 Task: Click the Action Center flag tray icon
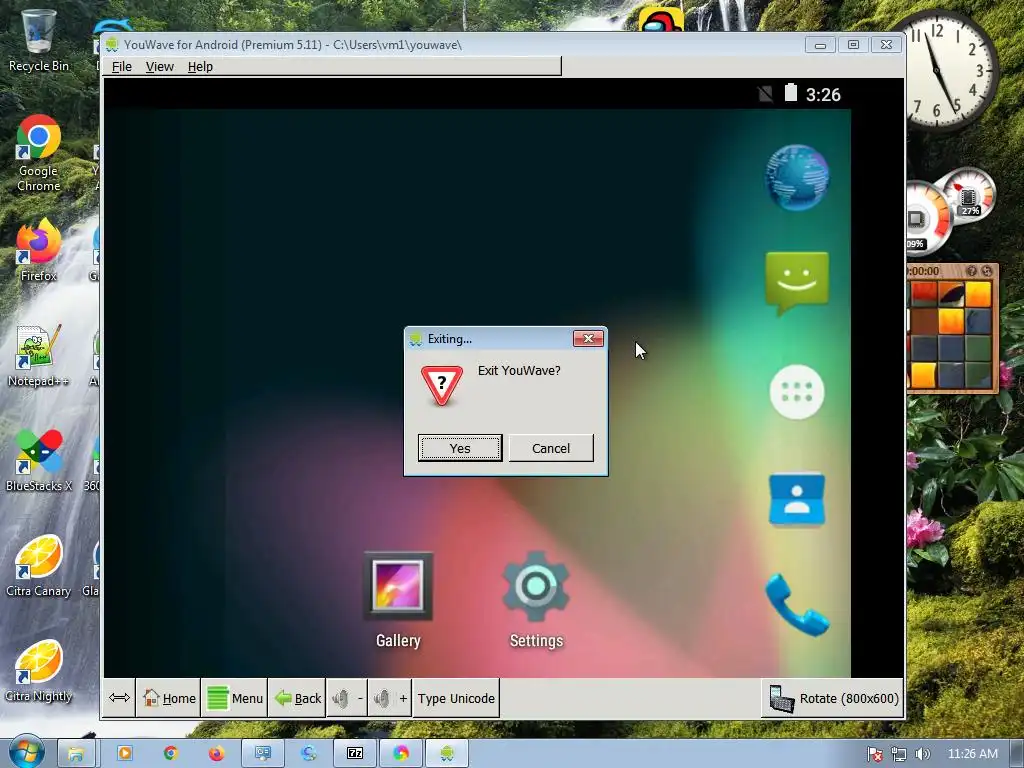pos(874,754)
